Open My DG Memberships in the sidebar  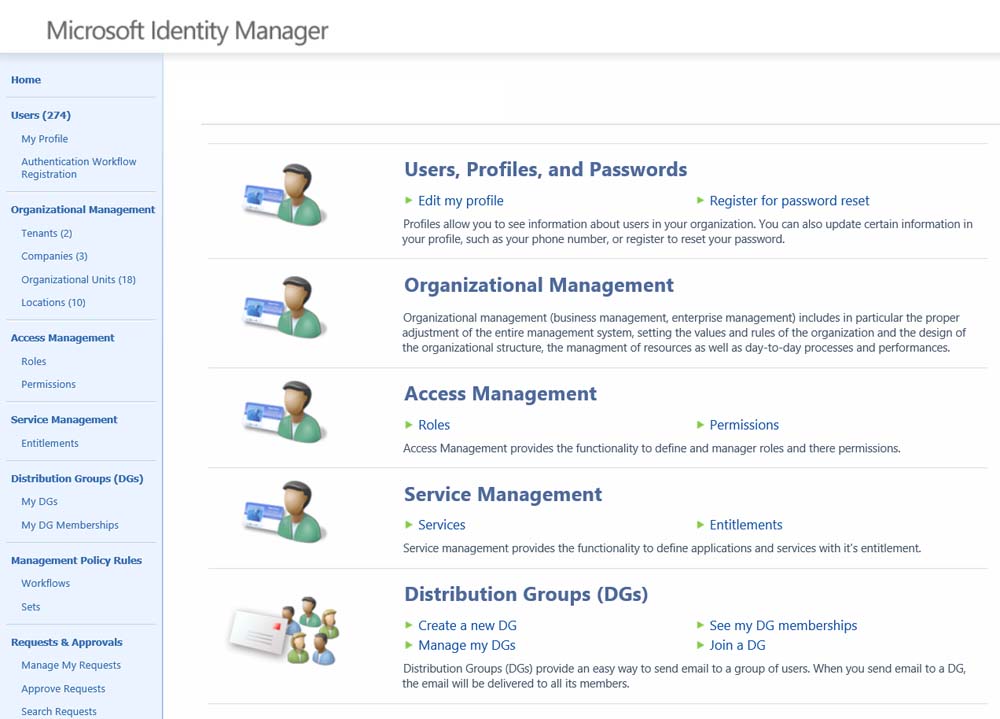coord(70,525)
